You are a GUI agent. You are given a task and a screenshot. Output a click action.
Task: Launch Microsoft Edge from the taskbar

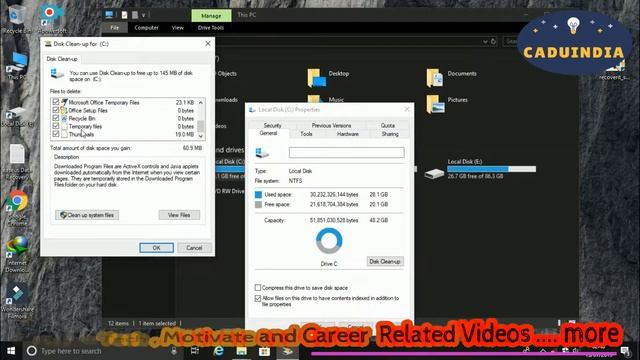pos(219,351)
